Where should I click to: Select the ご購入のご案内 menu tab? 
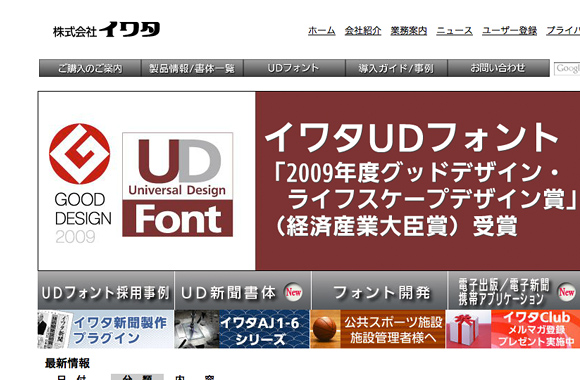[90, 68]
